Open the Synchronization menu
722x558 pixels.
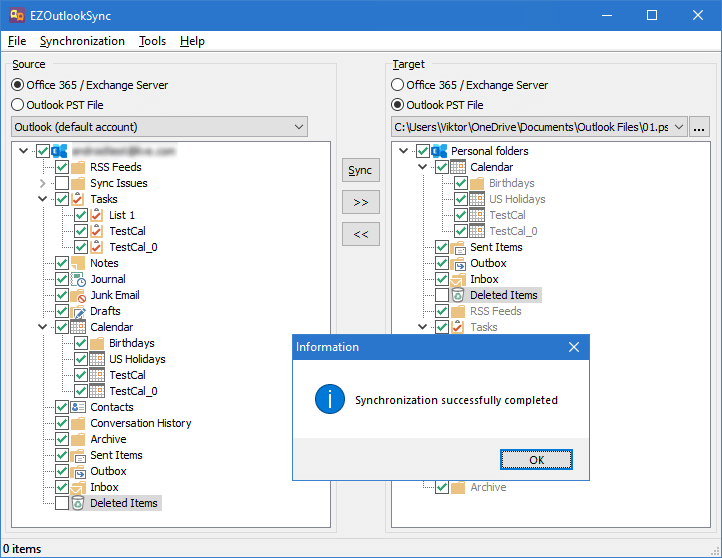tap(82, 41)
